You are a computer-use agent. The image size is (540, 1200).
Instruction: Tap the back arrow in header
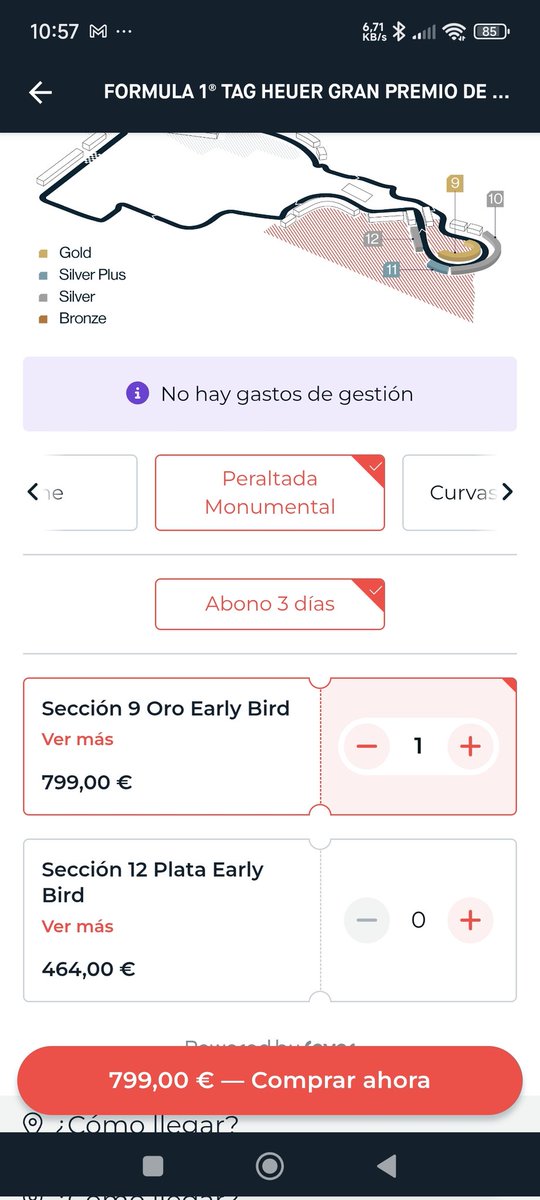click(x=40, y=92)
